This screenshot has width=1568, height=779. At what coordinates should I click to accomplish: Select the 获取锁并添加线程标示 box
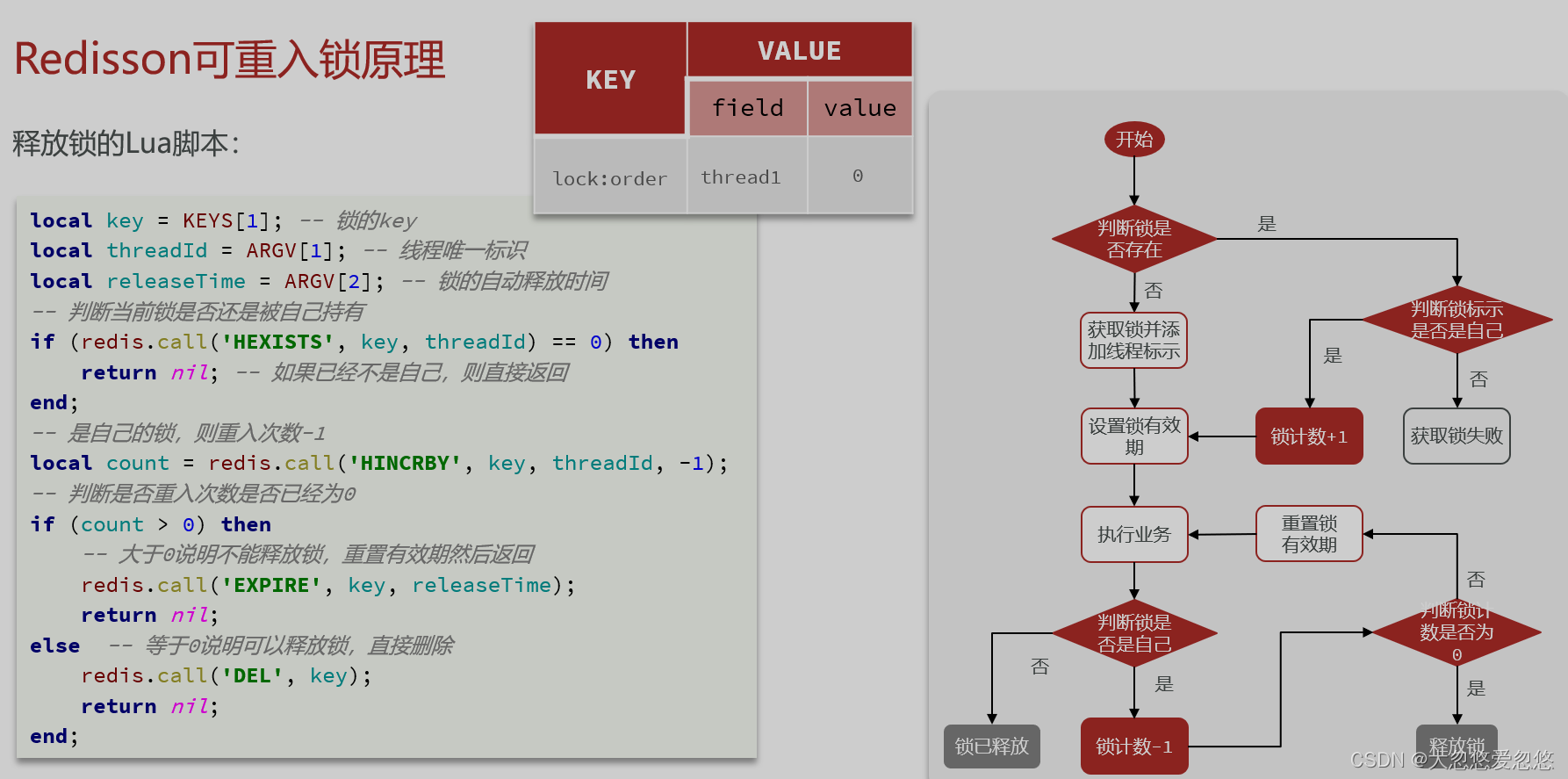click(x=1134, y=341)
